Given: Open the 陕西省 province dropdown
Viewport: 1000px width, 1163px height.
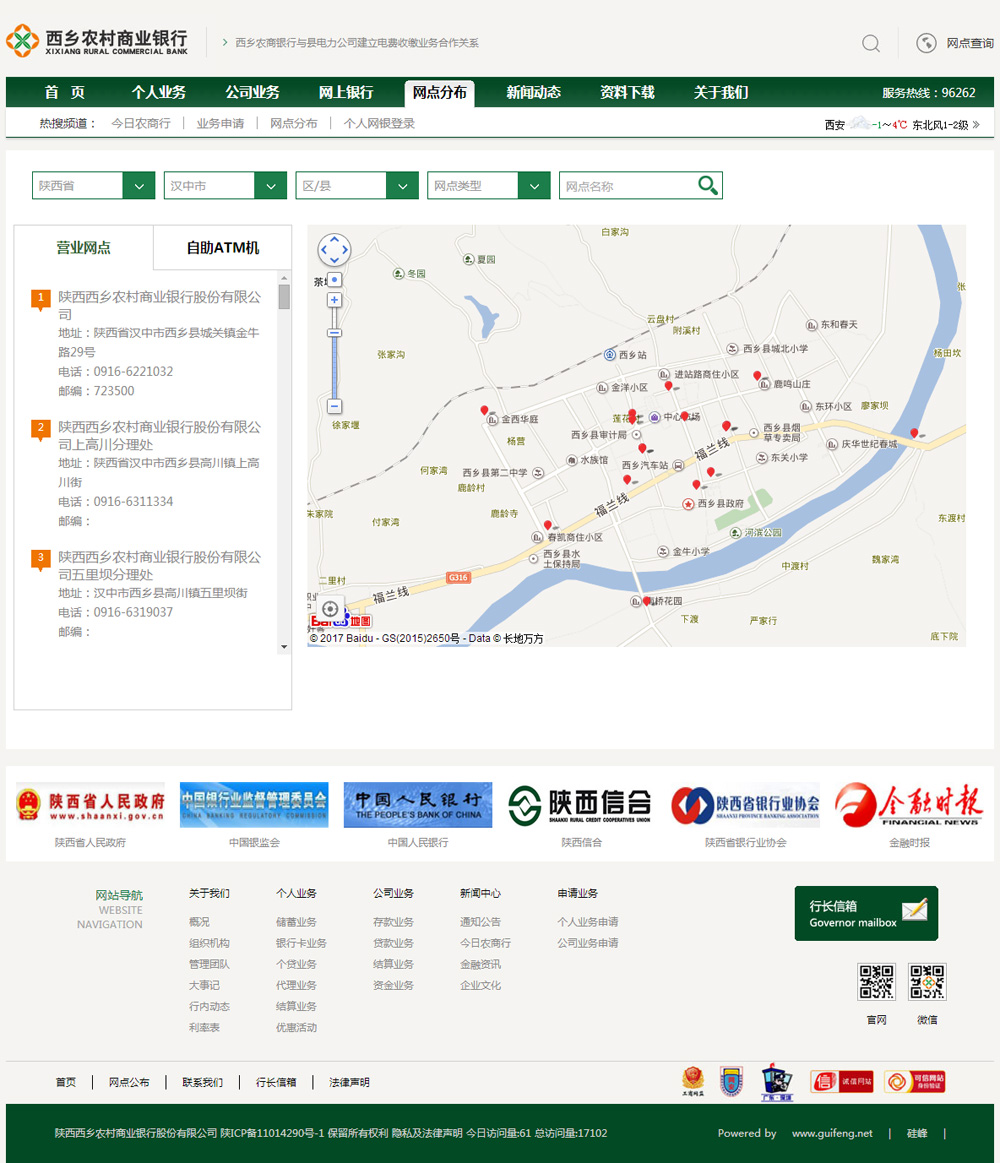Looking at the screenshot, I should 93,185.
